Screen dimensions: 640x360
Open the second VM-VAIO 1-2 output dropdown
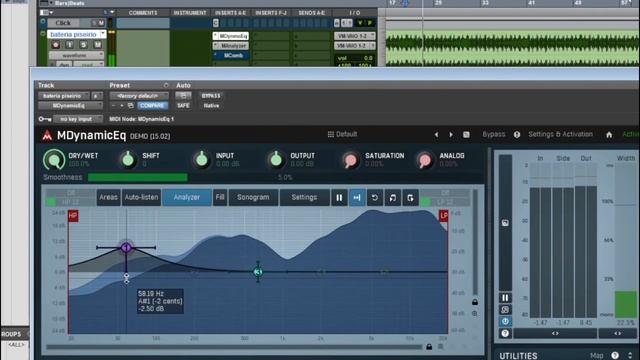(354, 46)
